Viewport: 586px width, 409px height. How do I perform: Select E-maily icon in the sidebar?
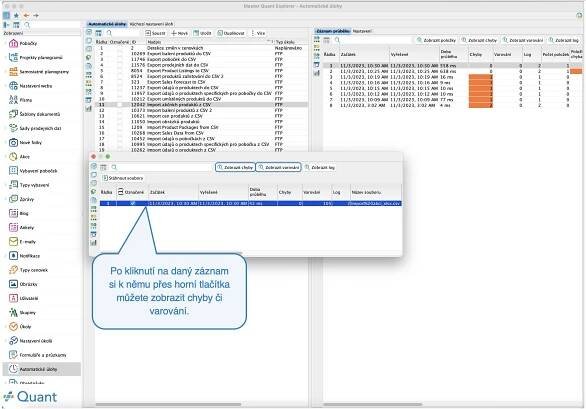tap(13, 242)
